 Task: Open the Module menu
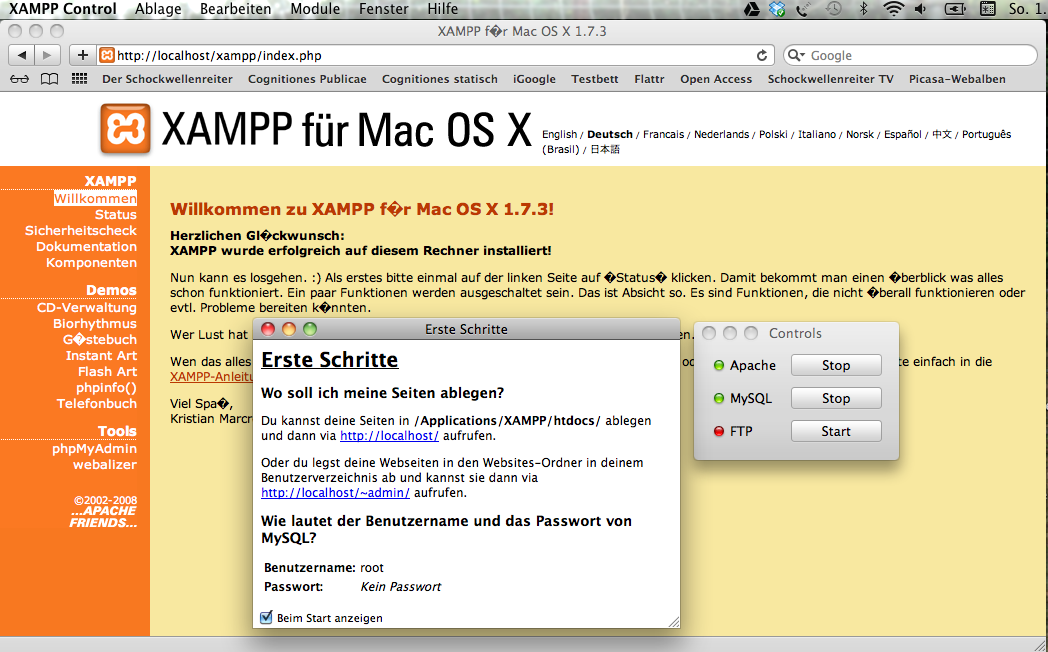(315, 9)
